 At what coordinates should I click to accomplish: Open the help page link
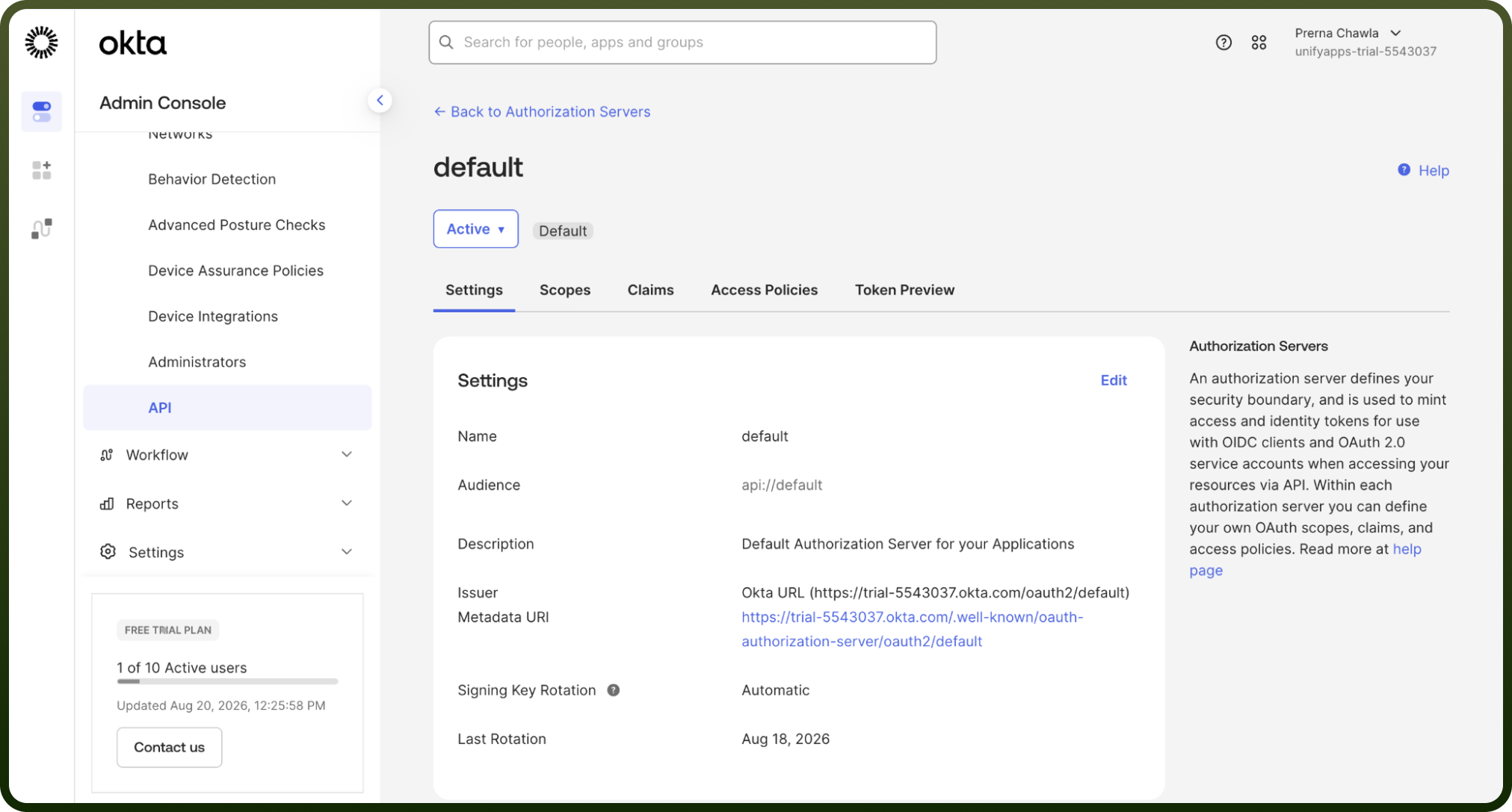(x=1305, y=560)
